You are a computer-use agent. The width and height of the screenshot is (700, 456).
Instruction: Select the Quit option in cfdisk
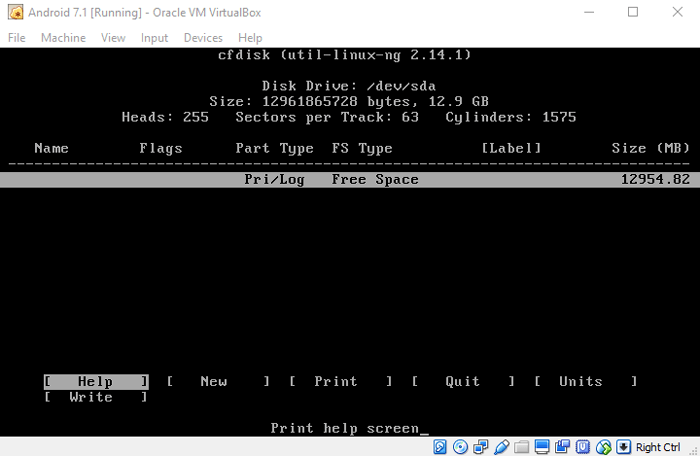pyautogui.click(x=463, y=381)
